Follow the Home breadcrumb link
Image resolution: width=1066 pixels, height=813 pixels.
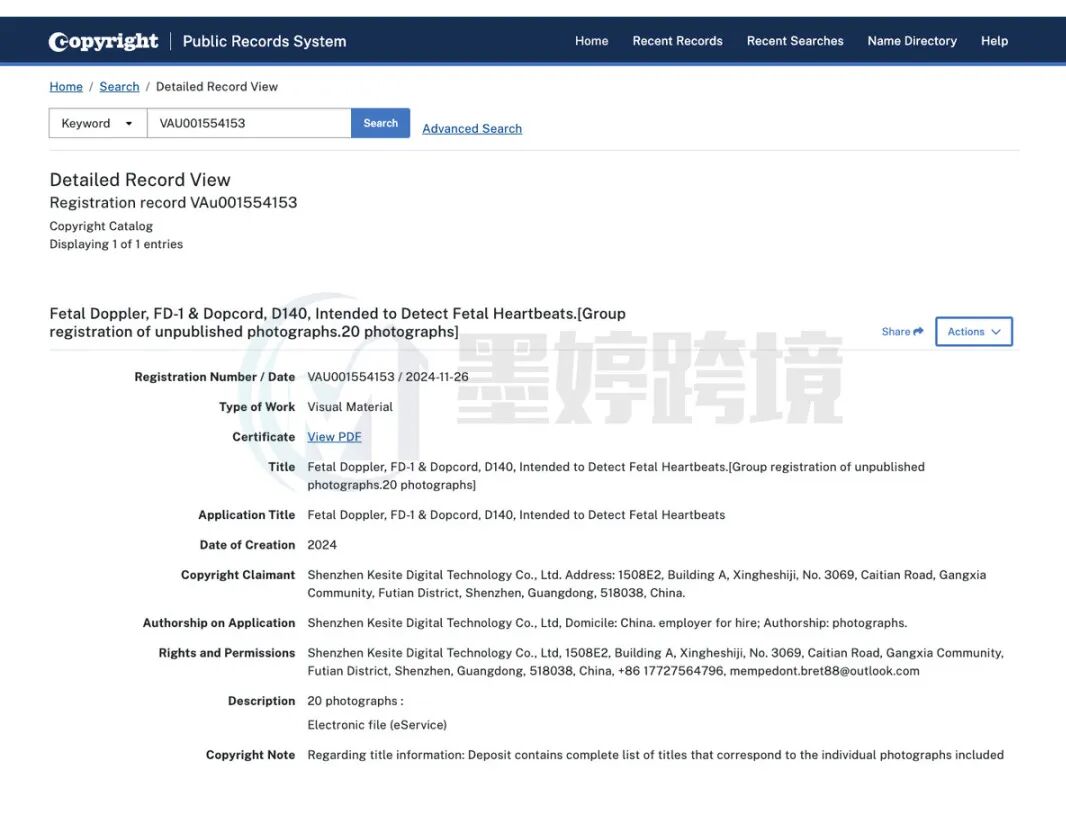pyautogui.click(x=66, y=86)
